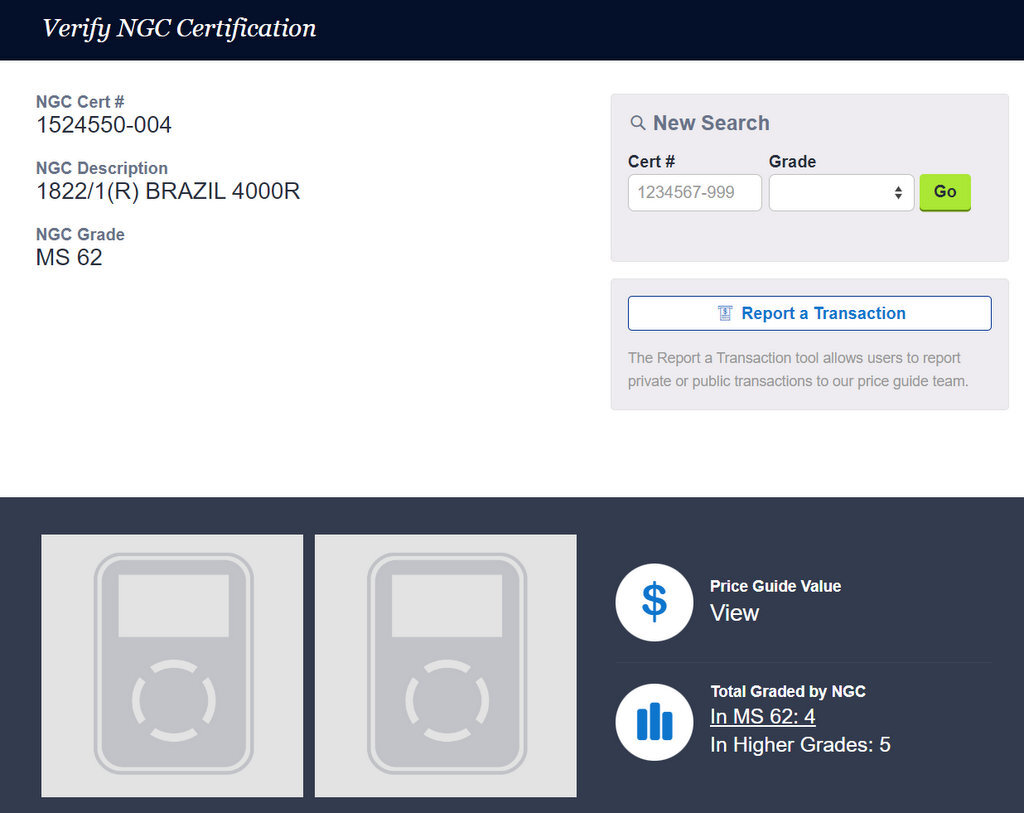The width and height of the screenshot is (1024, 813).
Task: Click the New Search heading text
Action: [711, 123]
